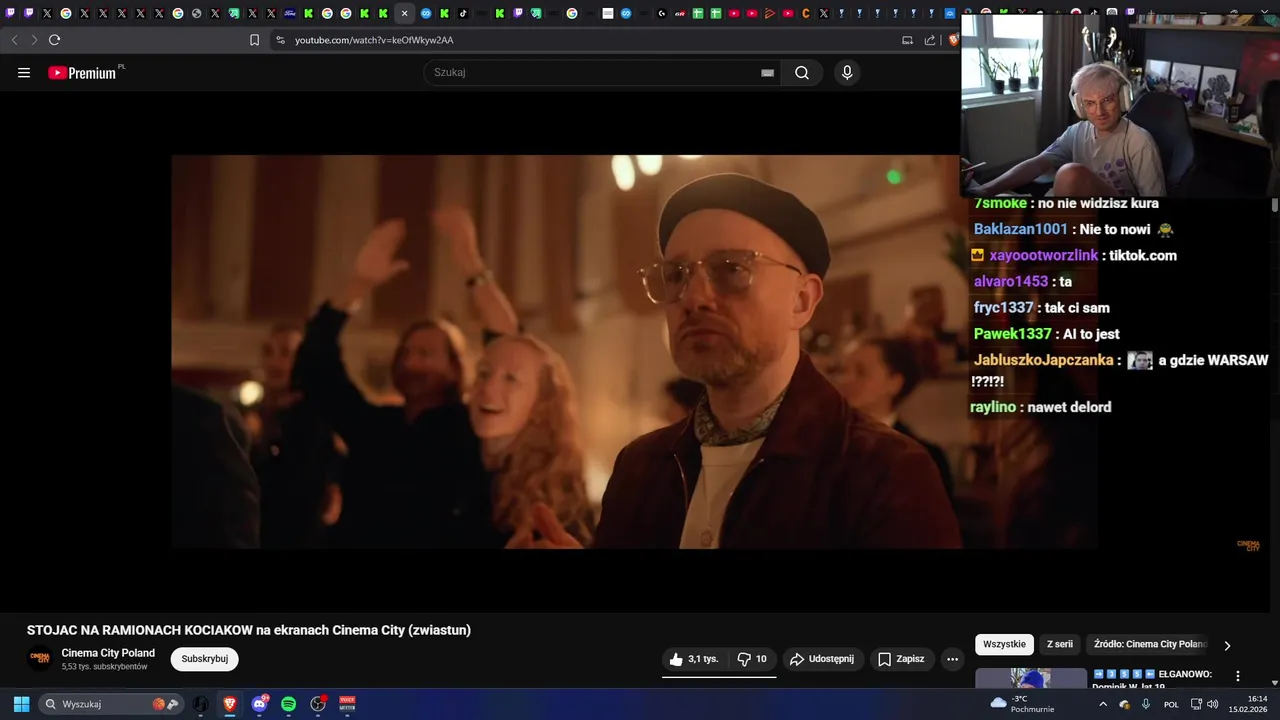The image size is (1280, 720).
Task: Show hidden system tray icons chevron
Action: click(1103, 704)
